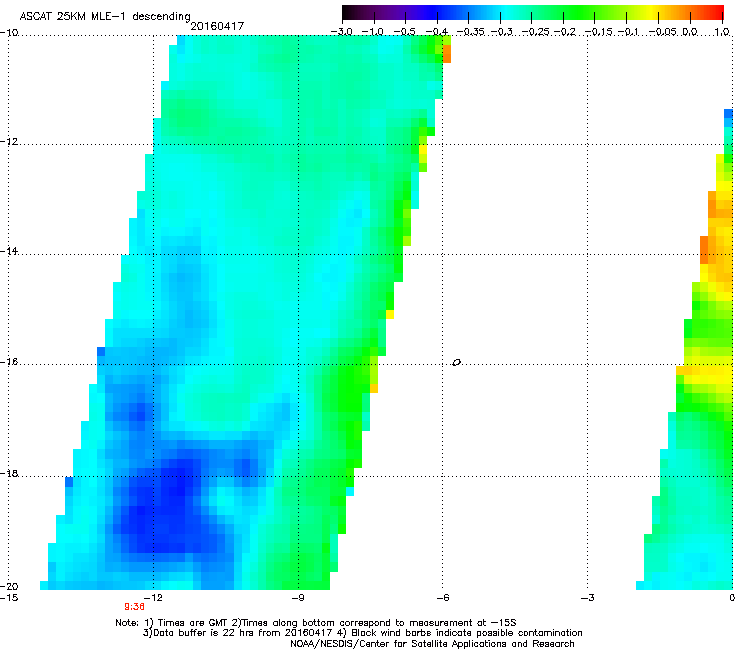Viewport: 740px width, 650px height.
Task: Click the longitude axis label '-15'
Action: (9, 598)
